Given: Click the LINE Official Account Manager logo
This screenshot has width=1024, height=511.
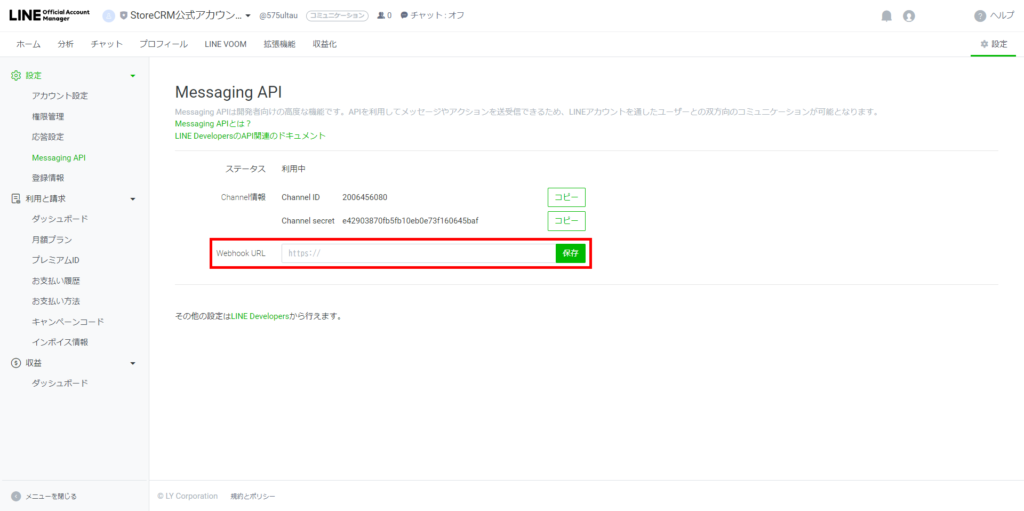Looking at the screenshot, I should pos(50,15).
